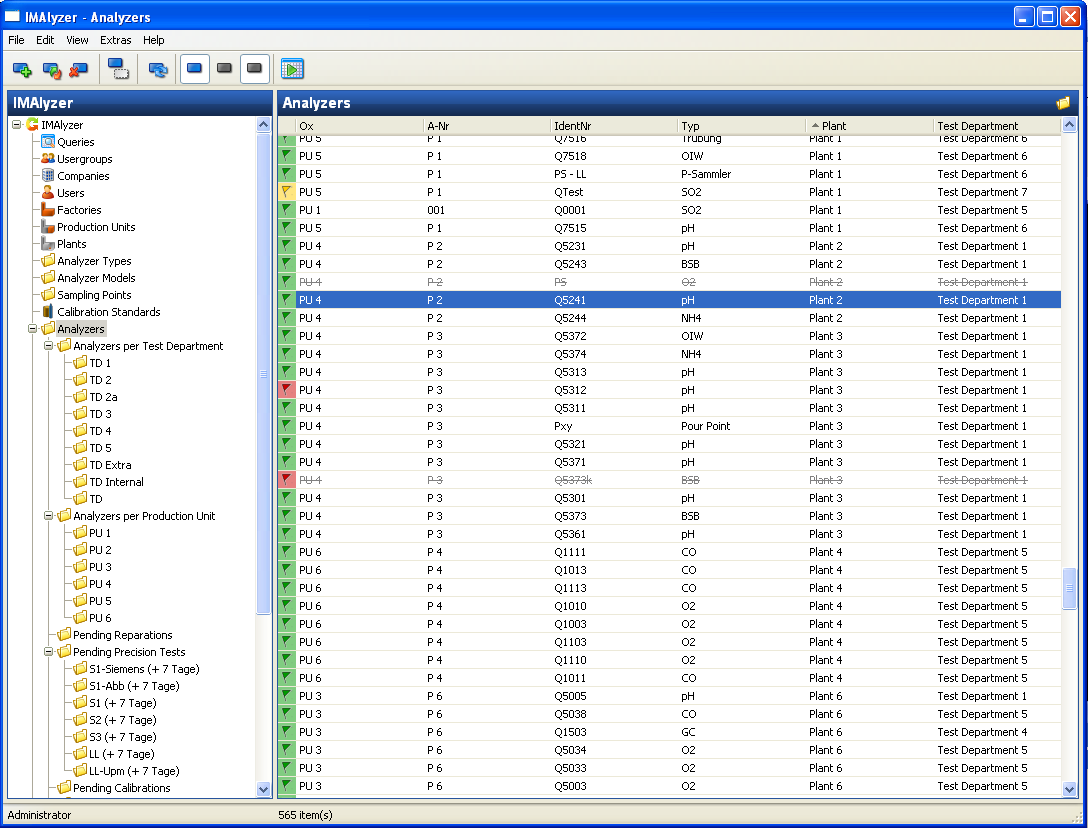
Task: Click the Companies building icon in tree
Action: [x=48, y=176]
